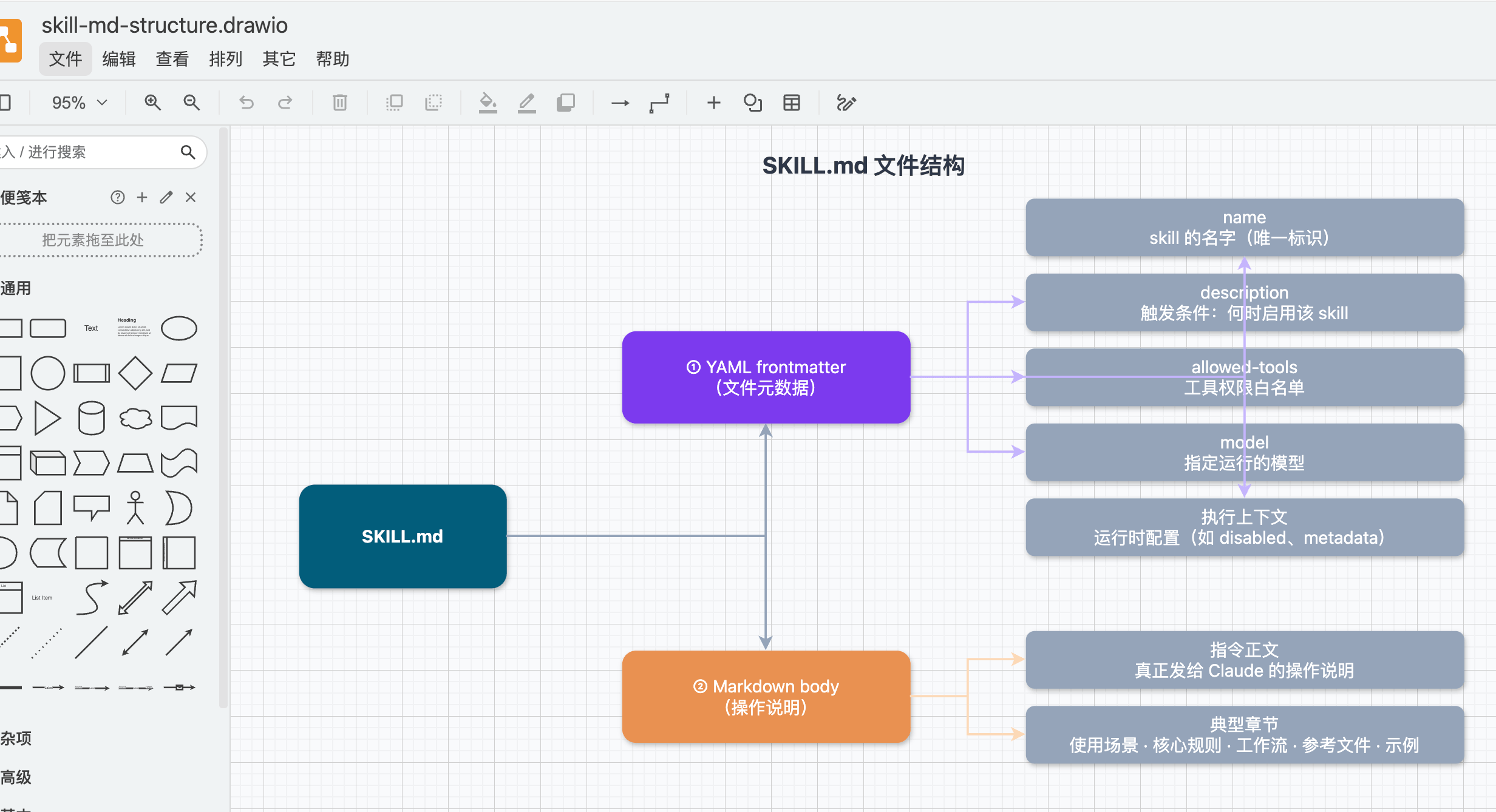Select the 执行上下文 box
The image size is (1496, 812).
coord(1245,527)
